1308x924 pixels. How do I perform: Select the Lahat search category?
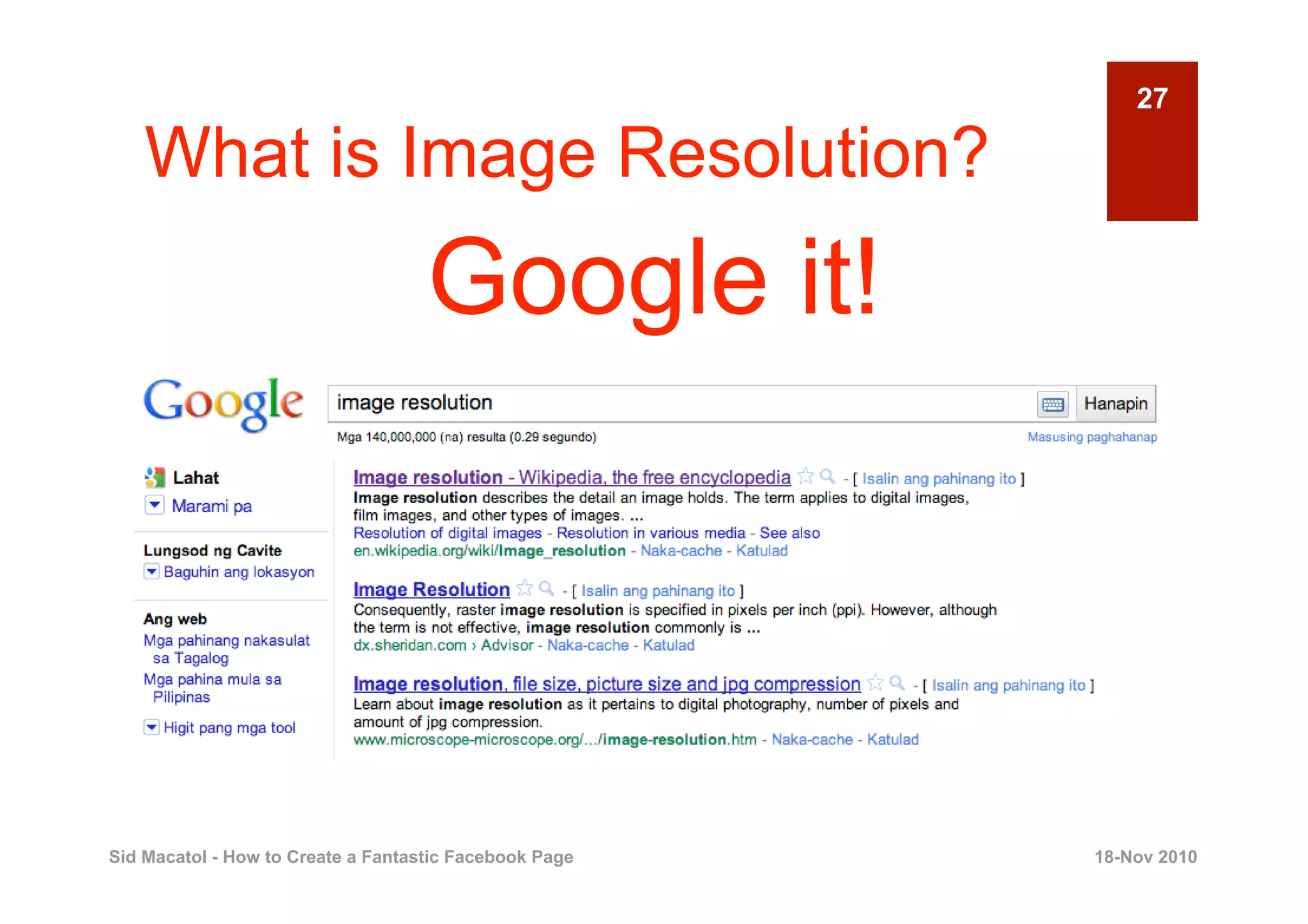coord(196,478)
